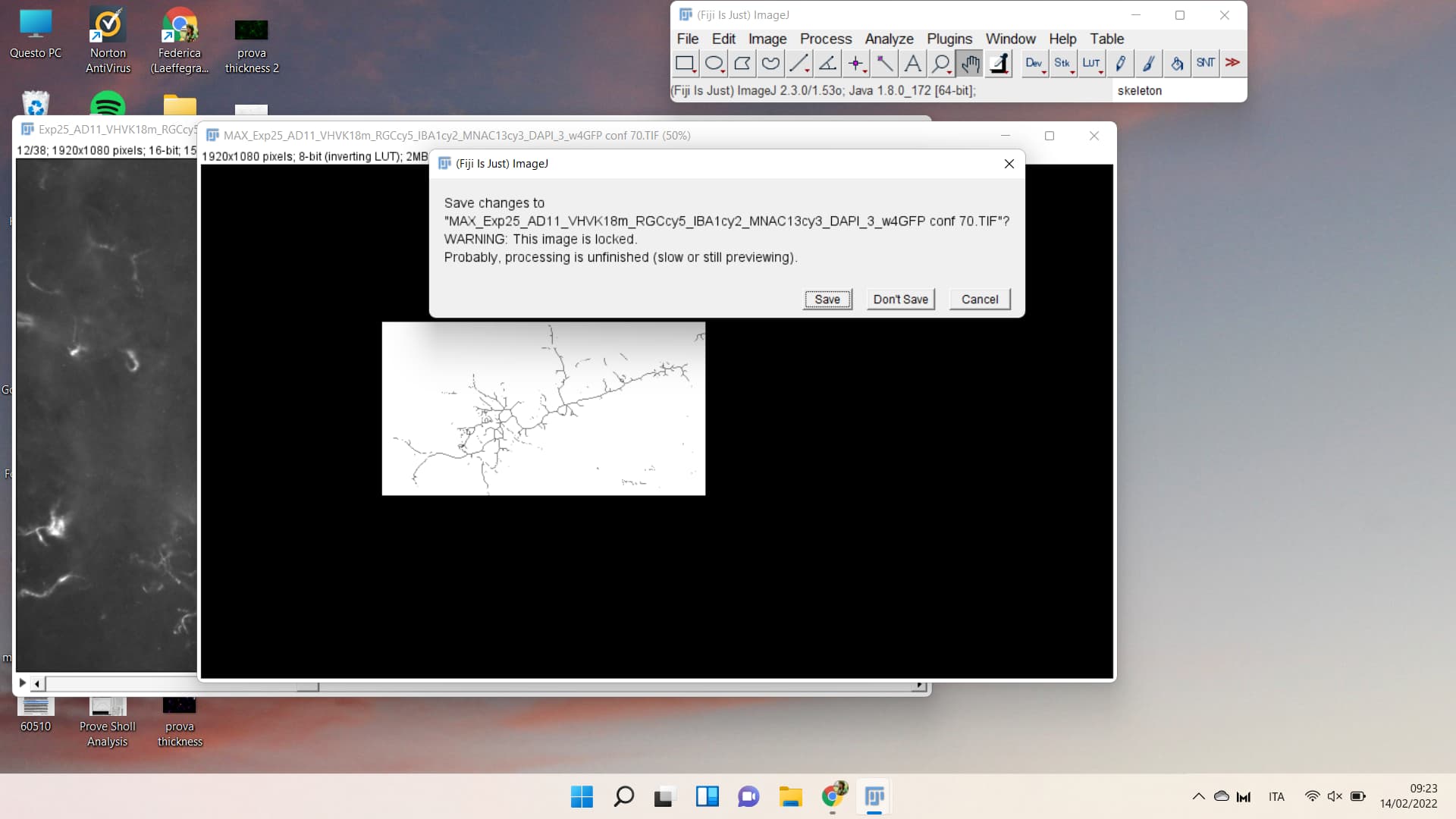Select the straight line tool

click(x=798, y=64)
